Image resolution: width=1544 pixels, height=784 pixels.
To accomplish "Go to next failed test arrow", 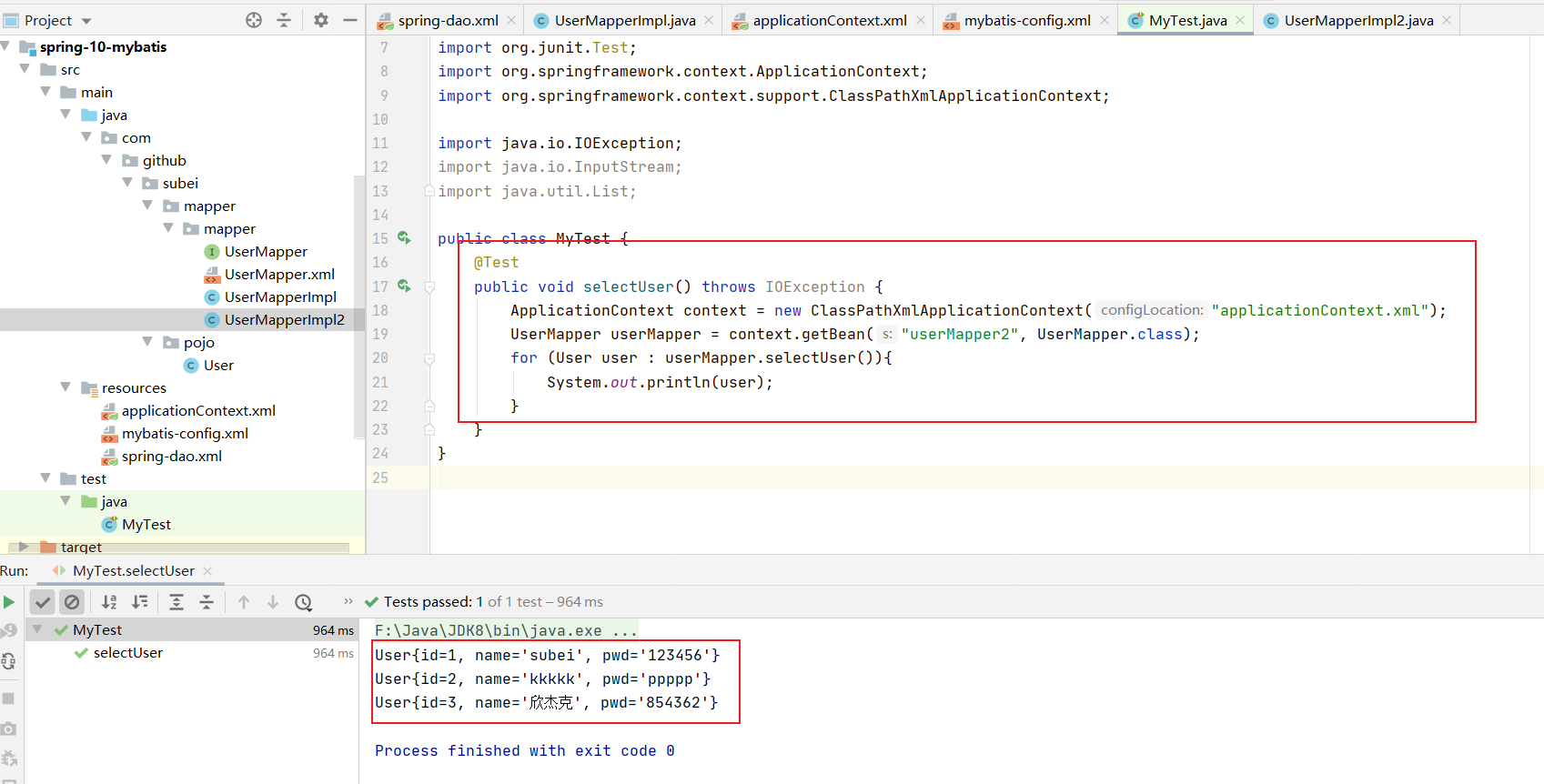I will (273, 602).
